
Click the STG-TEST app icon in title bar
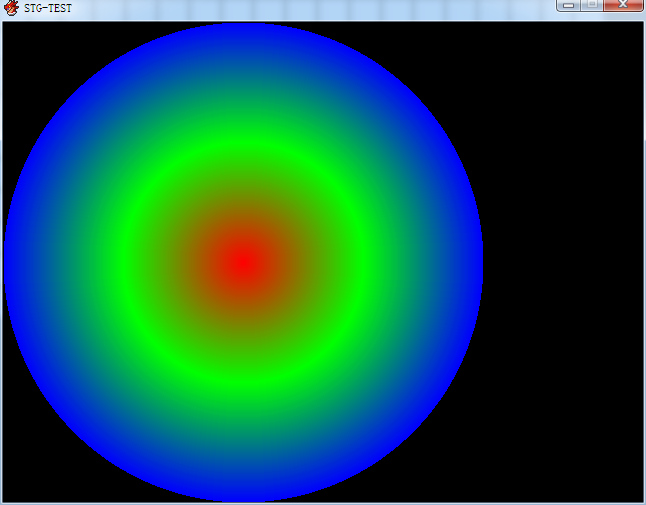click(11, 8)
